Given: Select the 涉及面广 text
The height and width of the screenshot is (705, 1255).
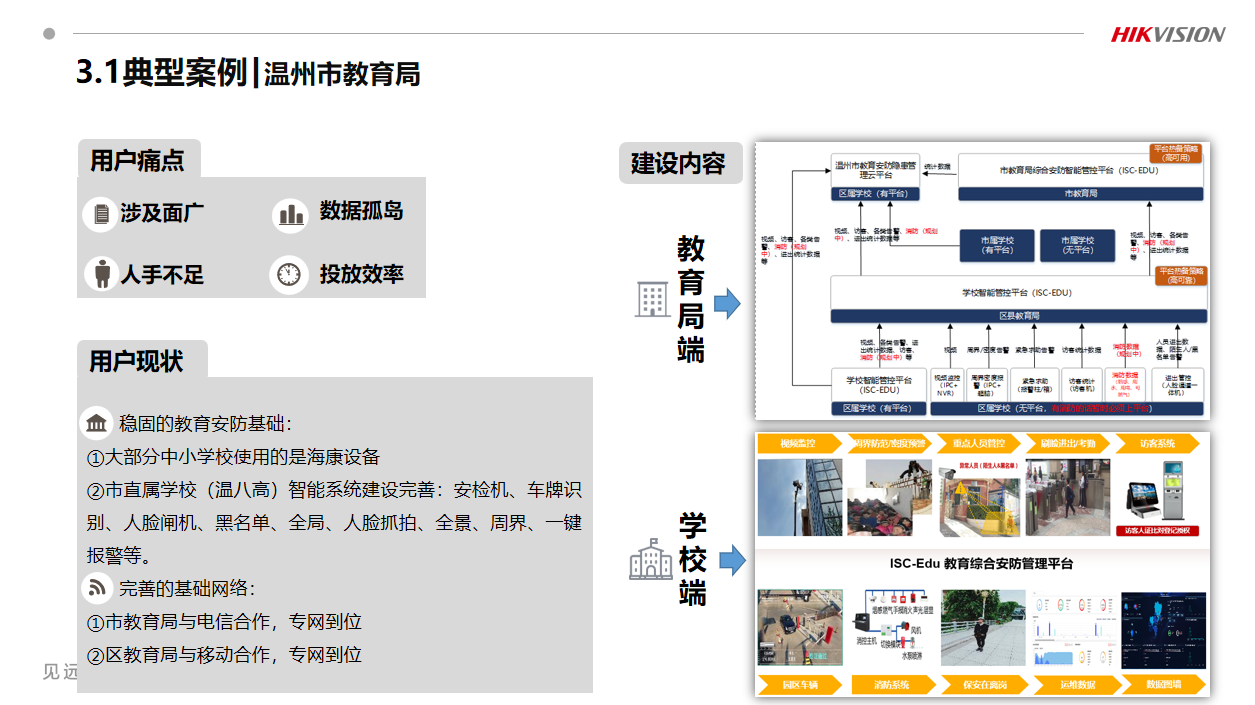Looking at the screenshot, I should (x=162, y=213).
